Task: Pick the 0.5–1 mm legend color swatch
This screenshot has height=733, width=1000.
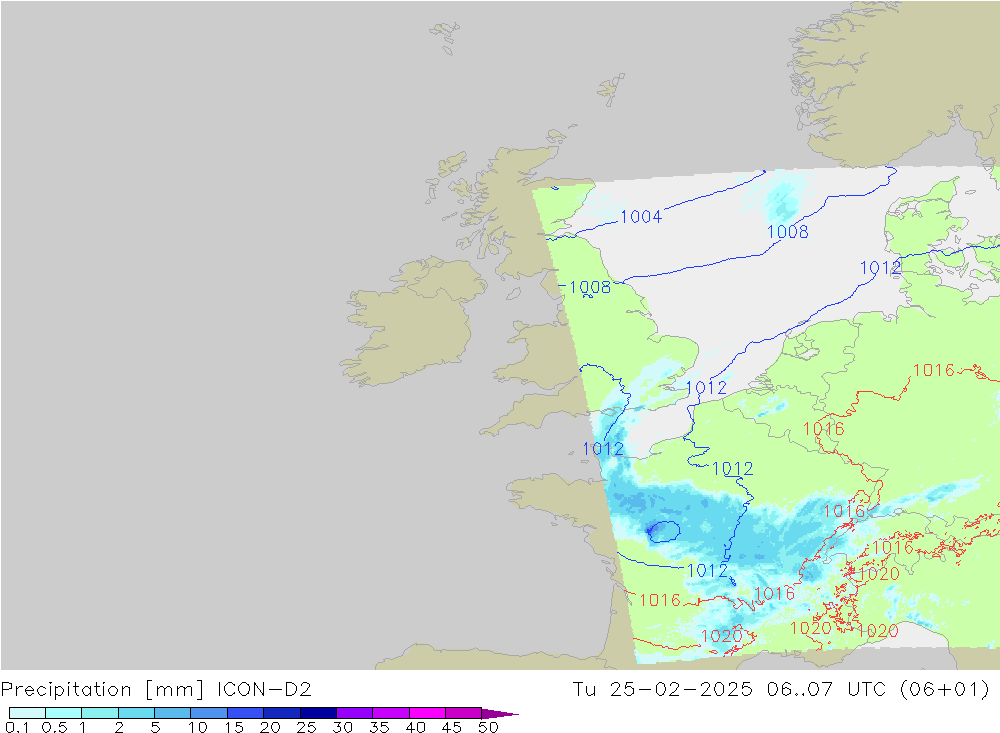Action: click(64, 713)
